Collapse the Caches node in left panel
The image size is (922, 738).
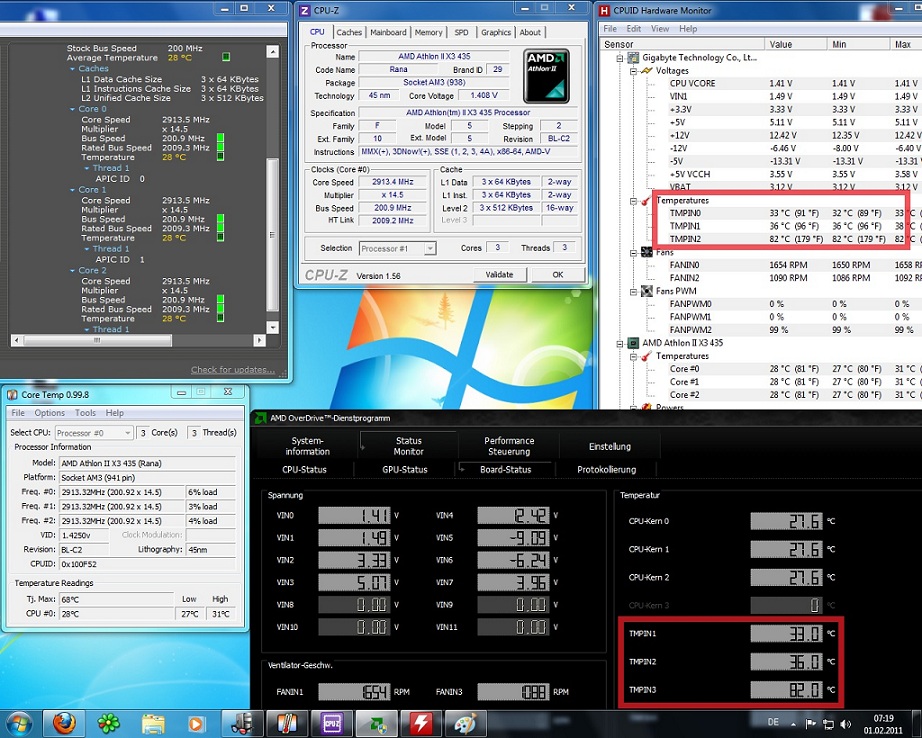[x=72, y=69]
